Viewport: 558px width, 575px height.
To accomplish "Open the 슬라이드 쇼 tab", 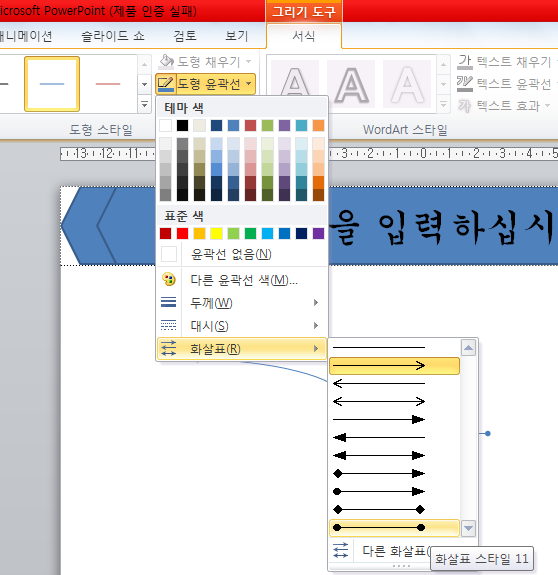I will tap(113, 36).
